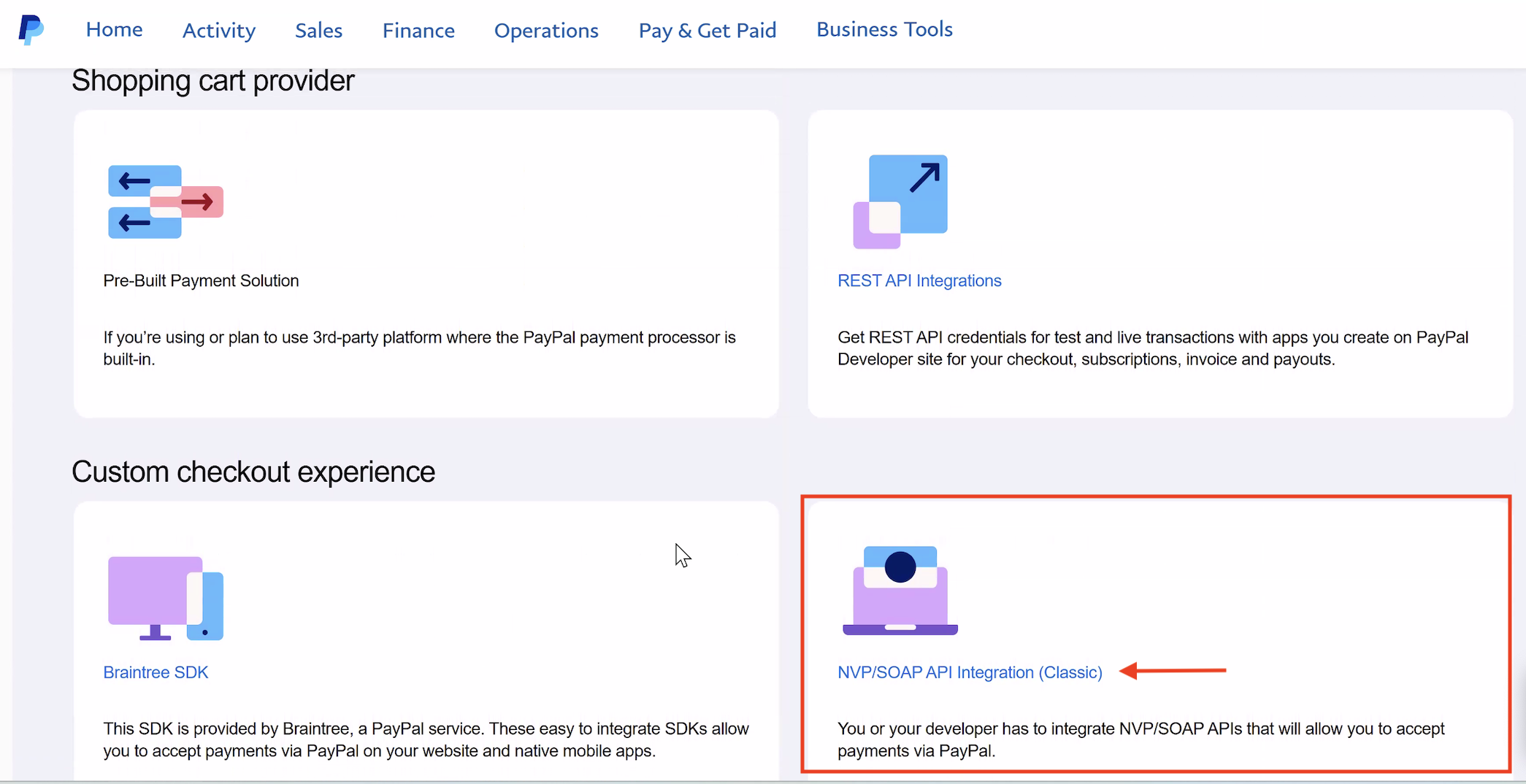Open the Activity menu

[219, 30]
